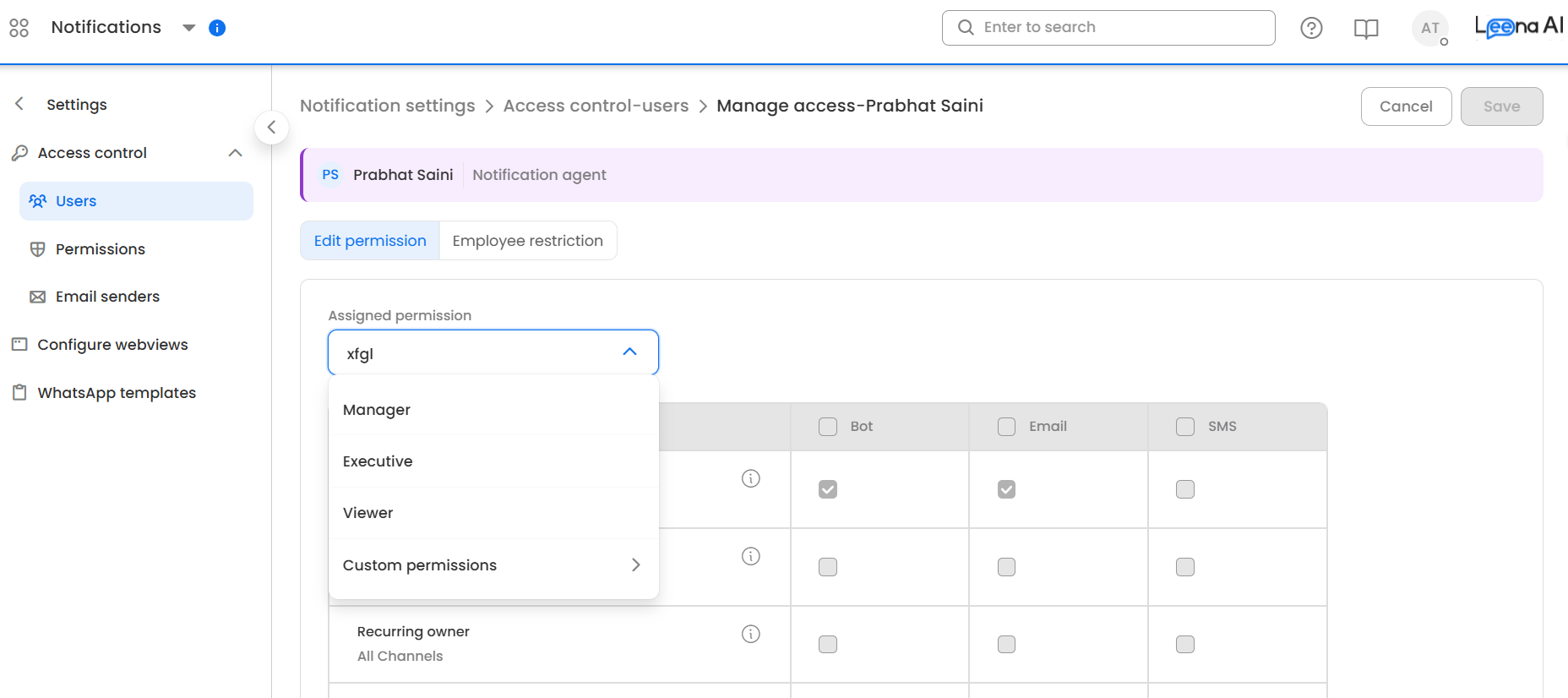Click the AT user avatar
1568x698 pixels.
(1429, 28)
